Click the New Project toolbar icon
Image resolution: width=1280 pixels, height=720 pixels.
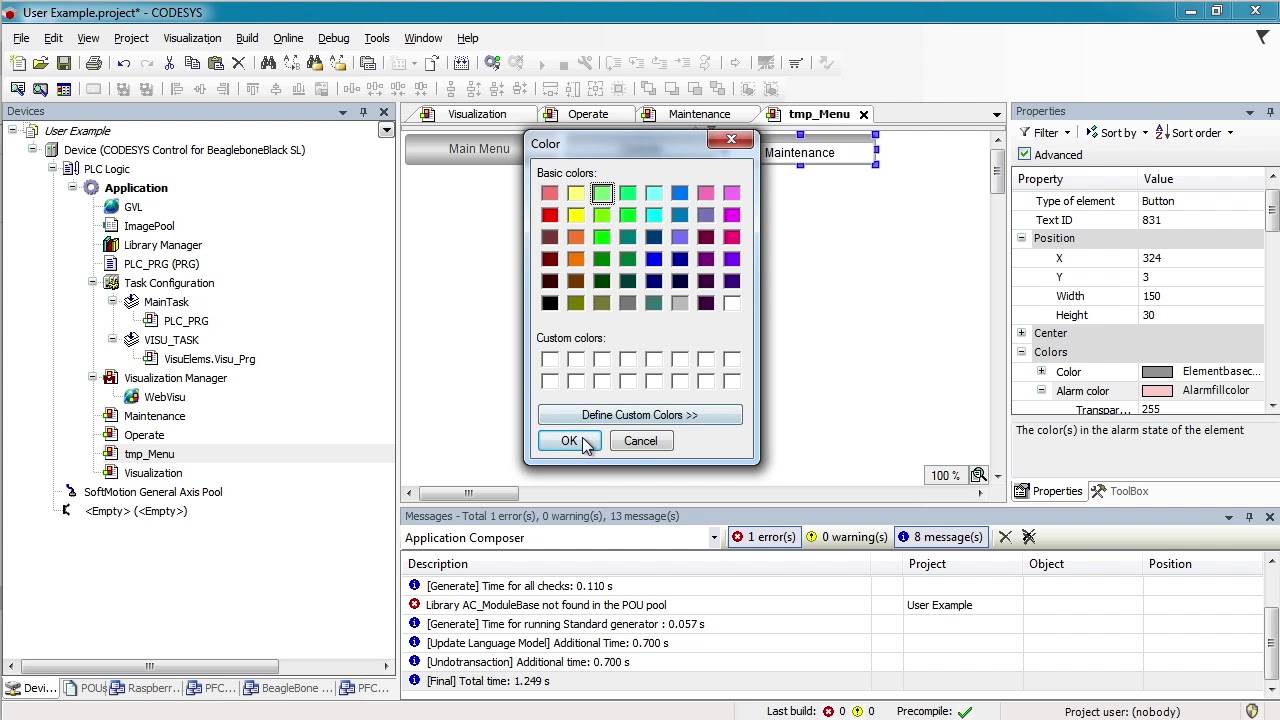18,63
